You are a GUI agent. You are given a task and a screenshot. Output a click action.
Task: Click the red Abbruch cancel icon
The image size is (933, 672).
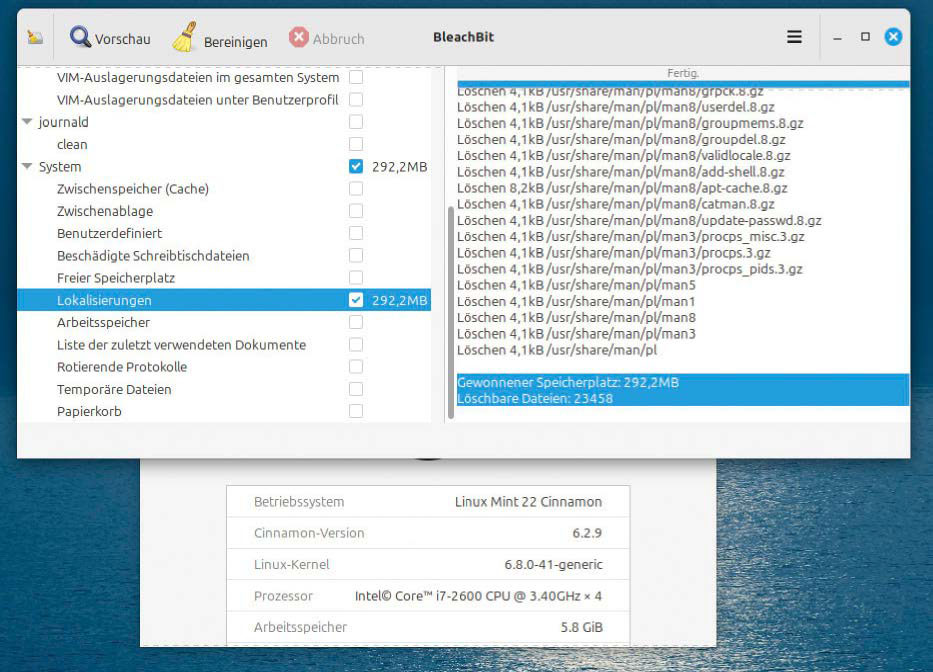(299, 37)
